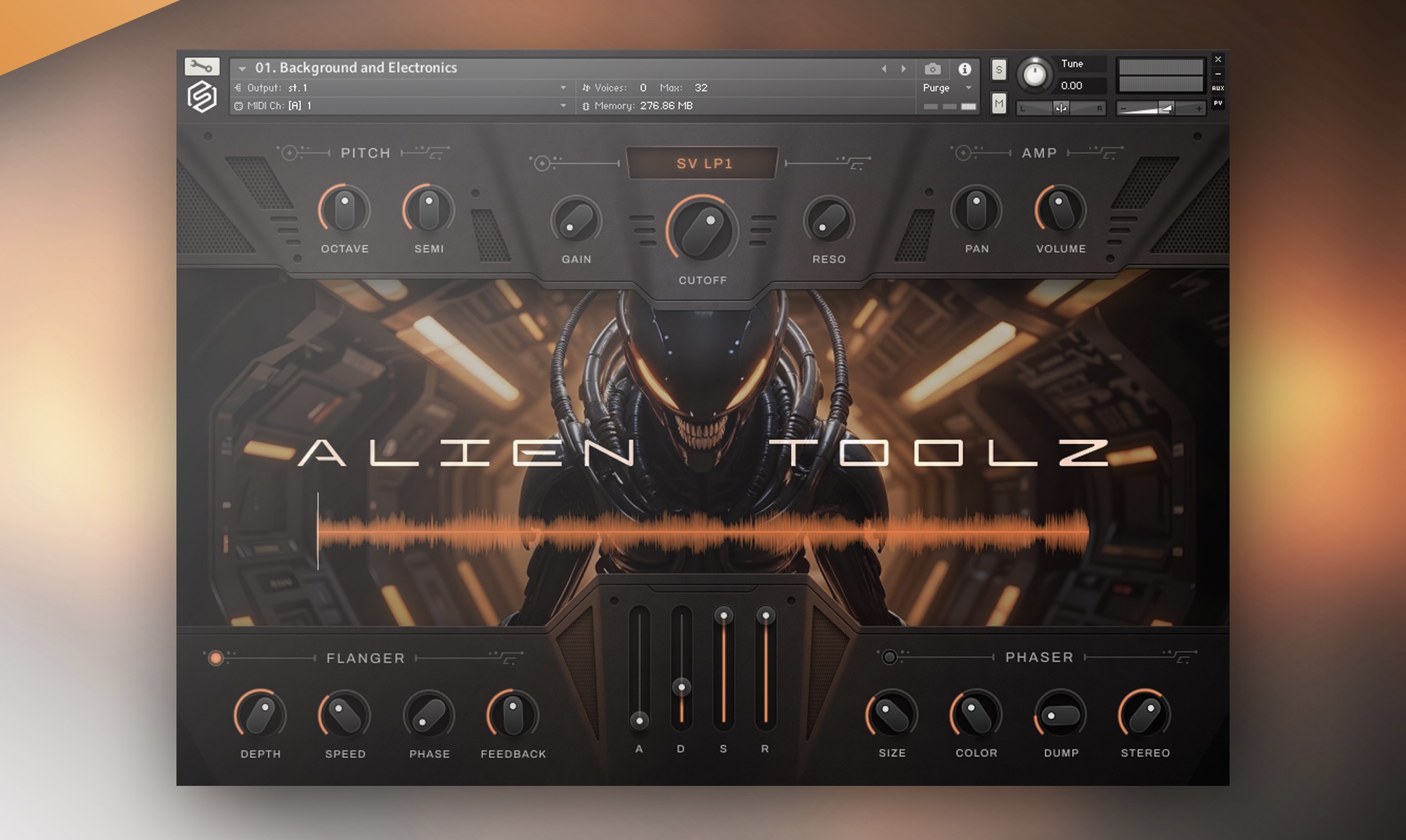Click the Reso knob
Image resolution: width=1406 pixels, height=840 pixels.
point(829,221)
